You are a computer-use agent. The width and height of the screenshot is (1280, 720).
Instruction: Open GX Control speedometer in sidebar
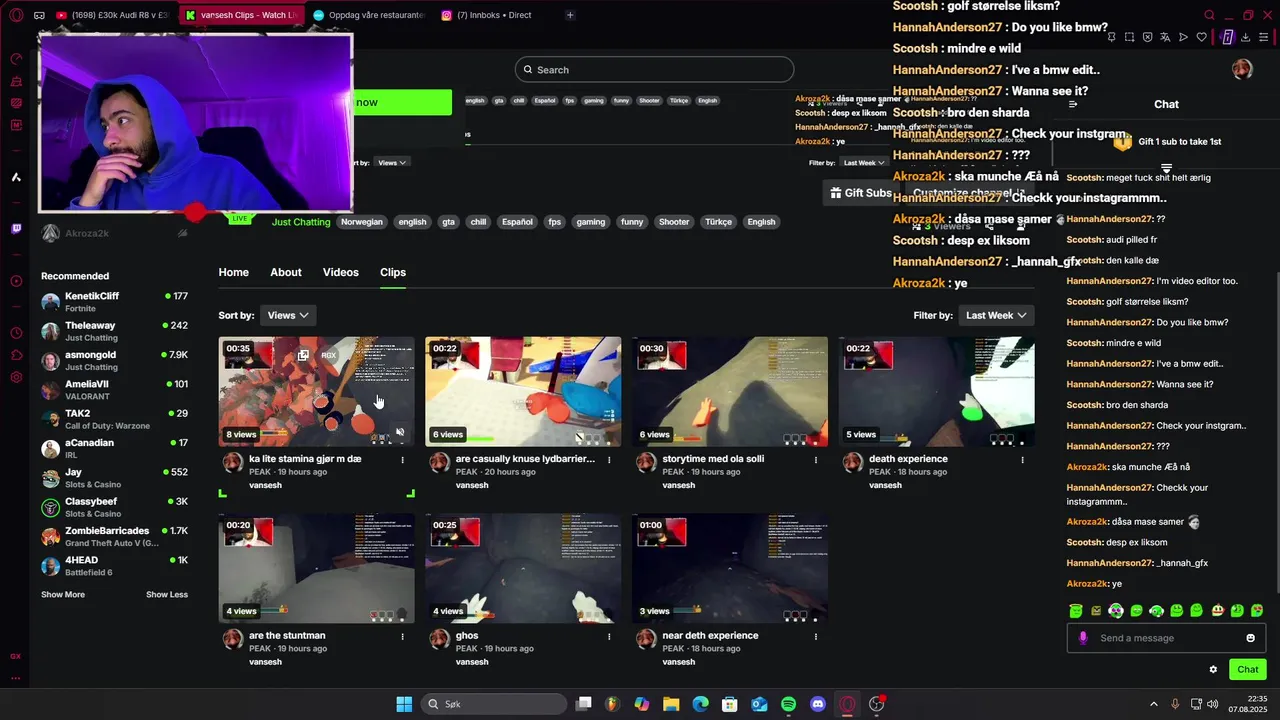pos(16,59)
